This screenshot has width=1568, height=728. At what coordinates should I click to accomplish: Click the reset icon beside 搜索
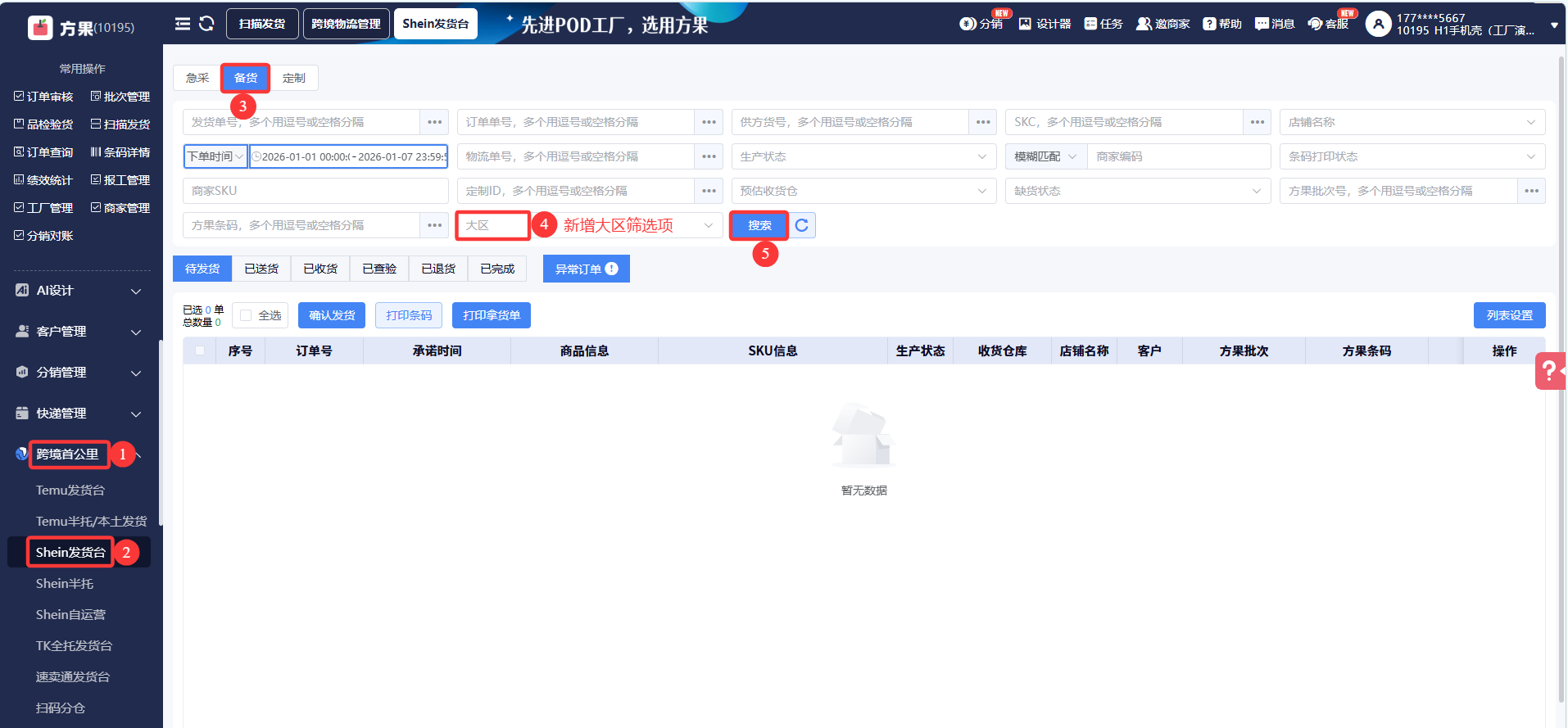[x=802, y=225]
